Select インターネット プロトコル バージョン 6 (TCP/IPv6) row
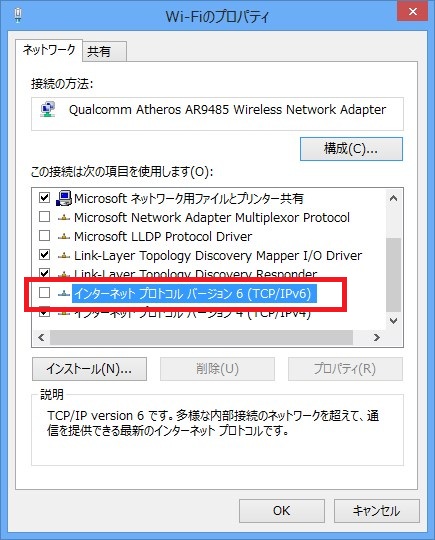The height and width of the screenshot is (540, 435). [194, 293]
